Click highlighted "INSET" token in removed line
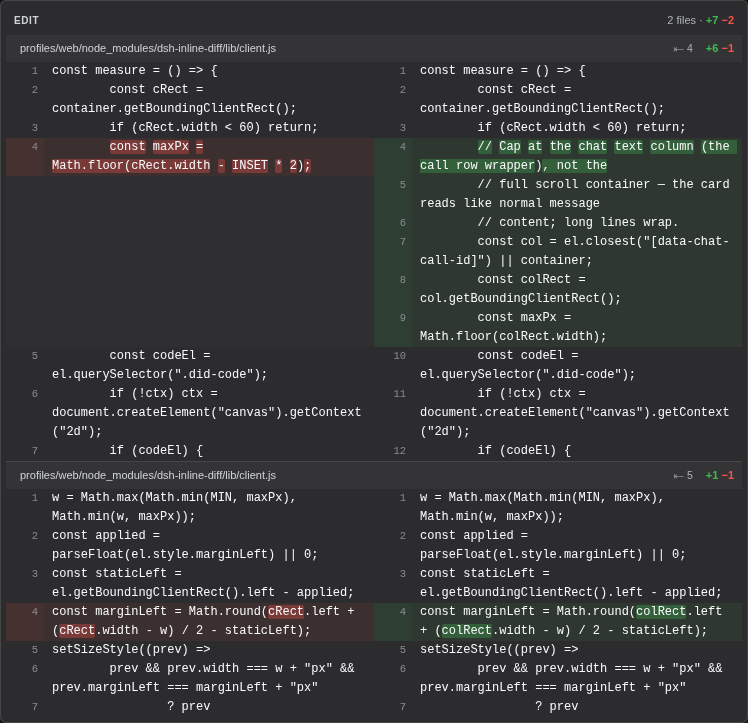748x723 pixels. coord(250,165)
